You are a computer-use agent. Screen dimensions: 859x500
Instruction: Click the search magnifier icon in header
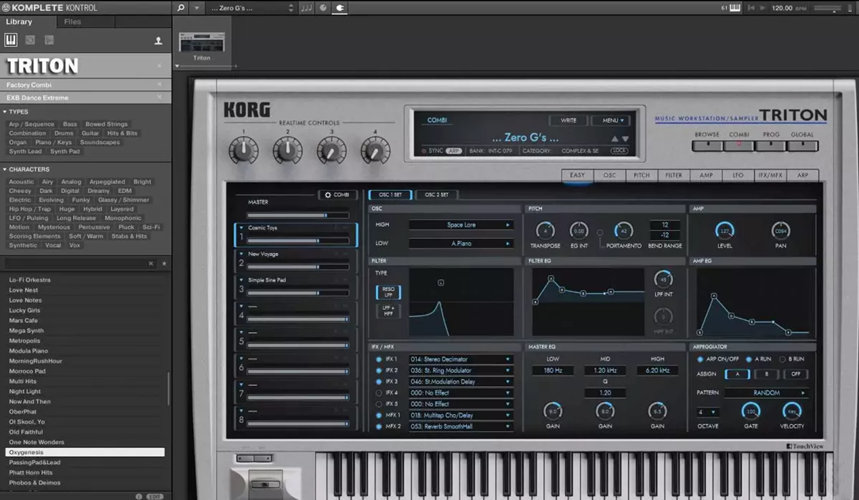(181, 8)
